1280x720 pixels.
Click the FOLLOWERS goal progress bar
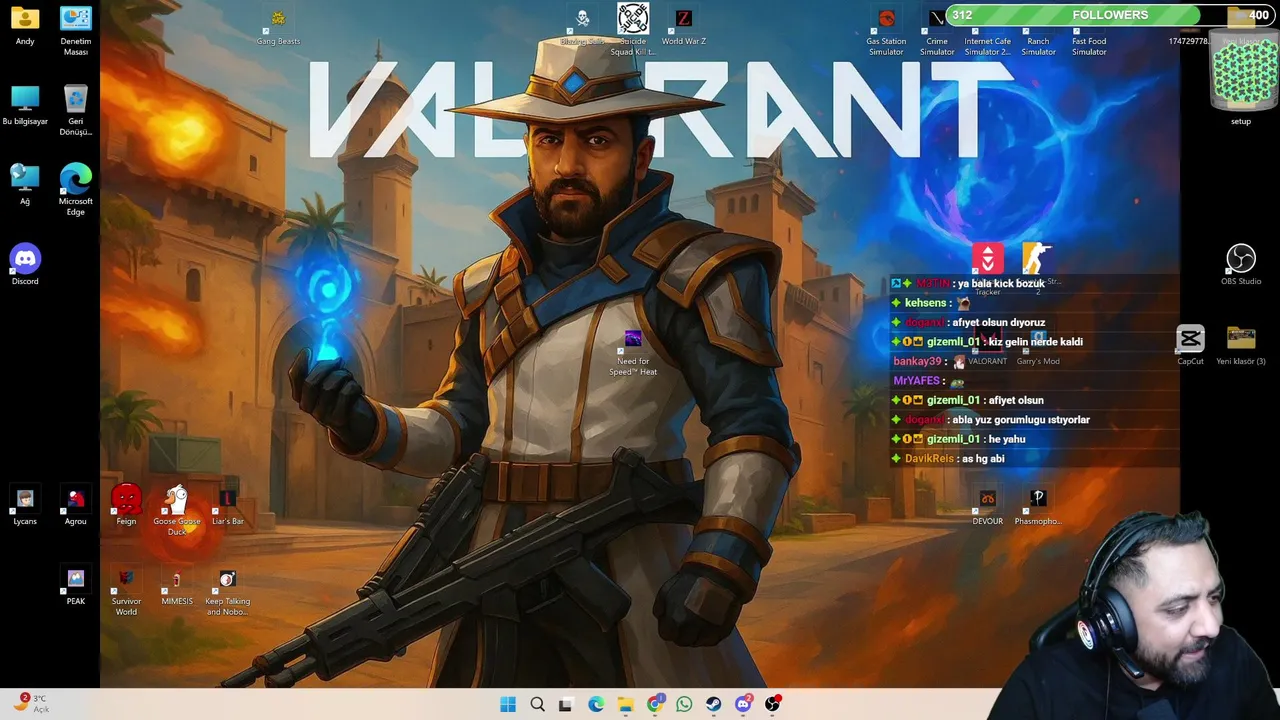(x=1110, y=15)
